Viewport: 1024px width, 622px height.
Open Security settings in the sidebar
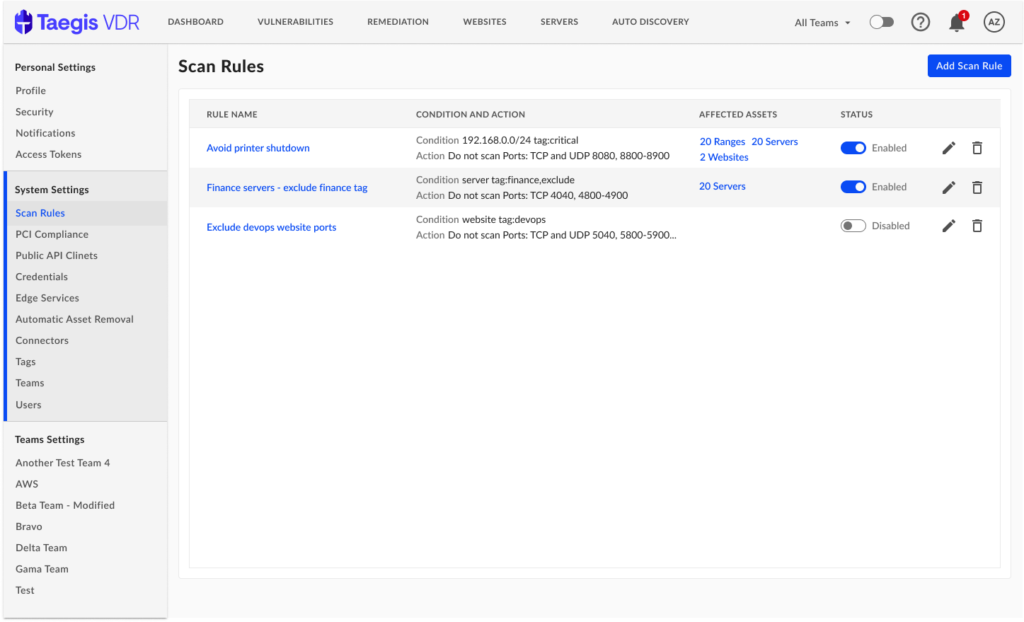tap(35, 112)
